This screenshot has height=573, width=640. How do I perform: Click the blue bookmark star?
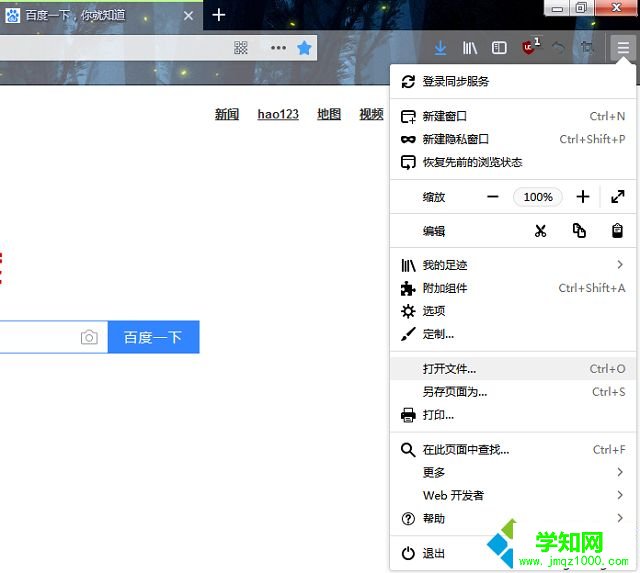304,48
